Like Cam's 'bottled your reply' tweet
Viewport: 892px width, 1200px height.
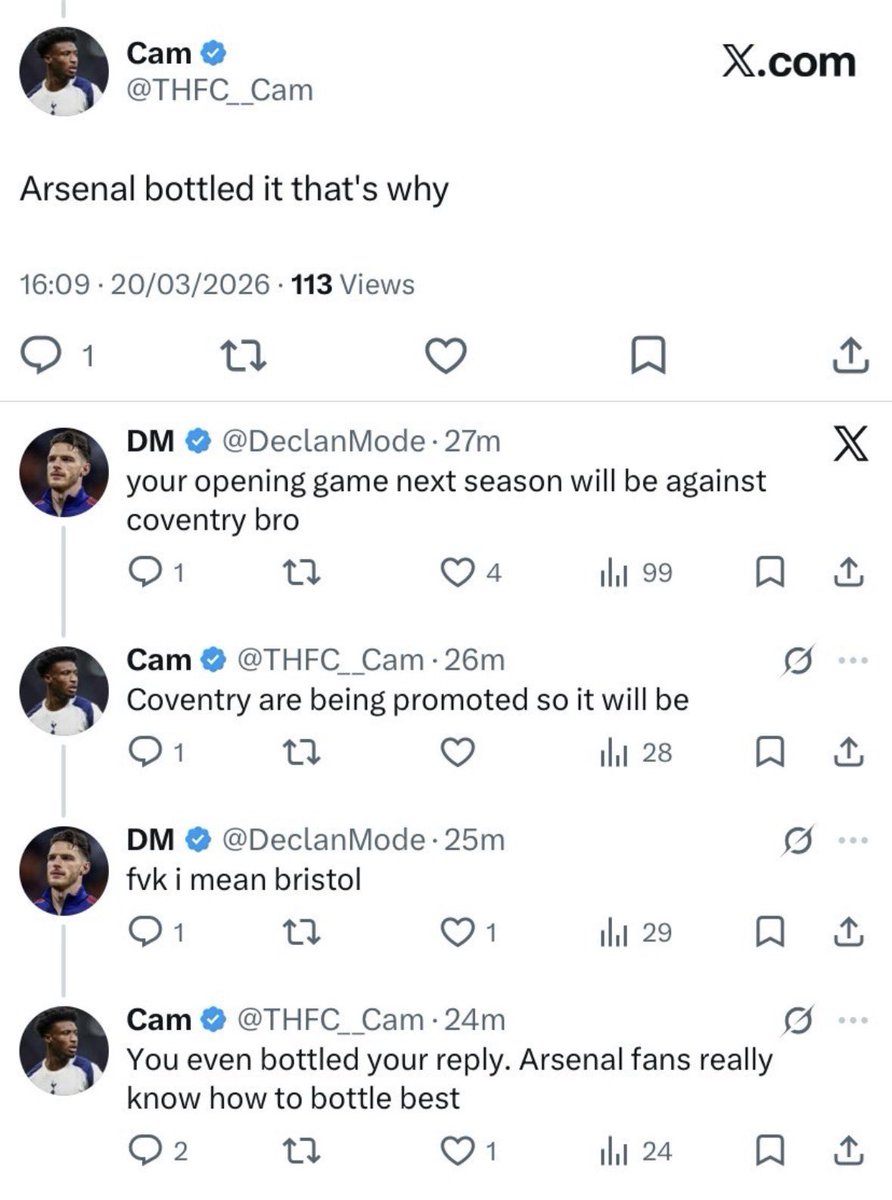tap(457, 1151)
